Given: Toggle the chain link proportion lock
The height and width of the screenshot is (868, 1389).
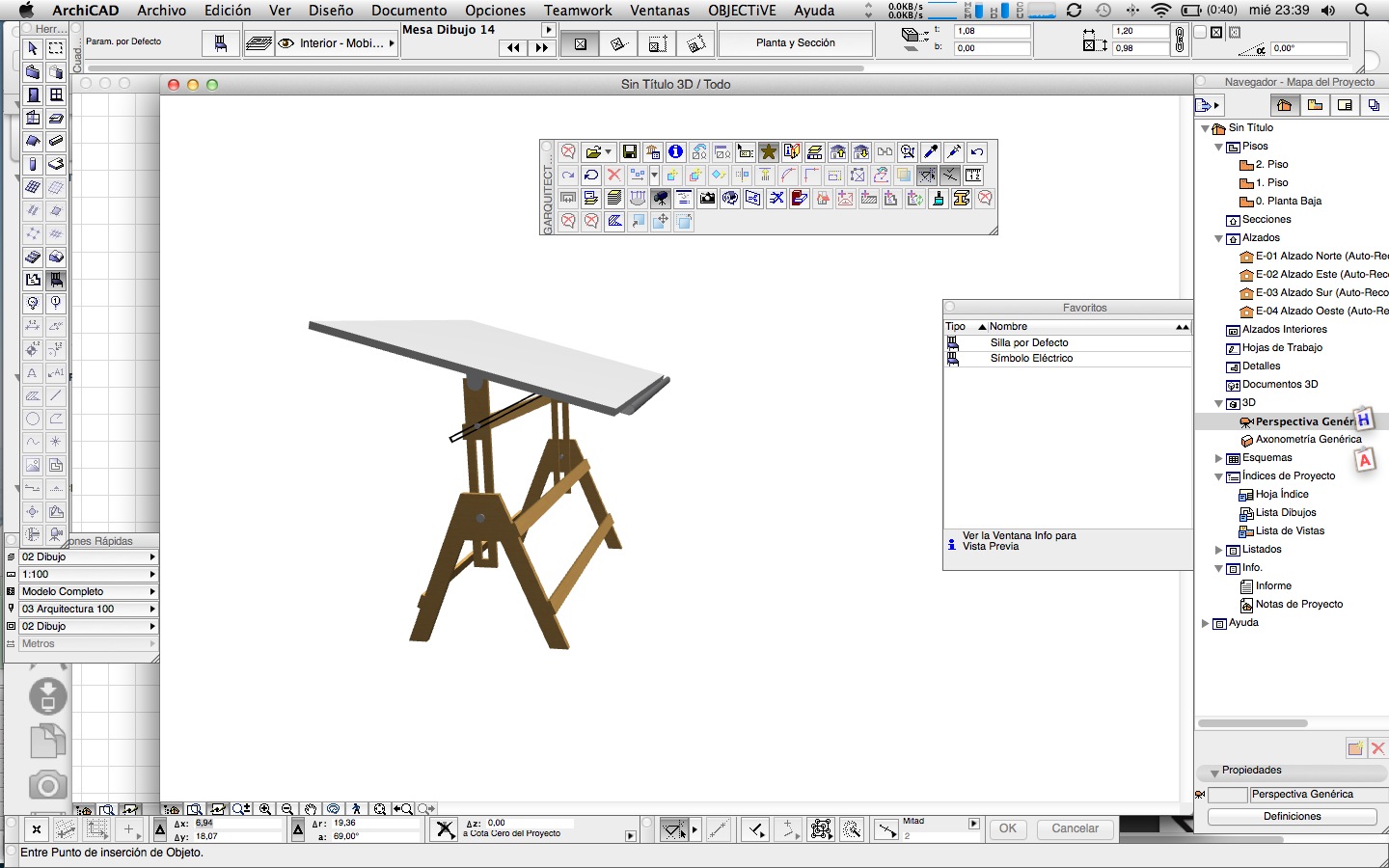Looking at the screenshot, I should pyautogui.click(x=1179, y=40).
